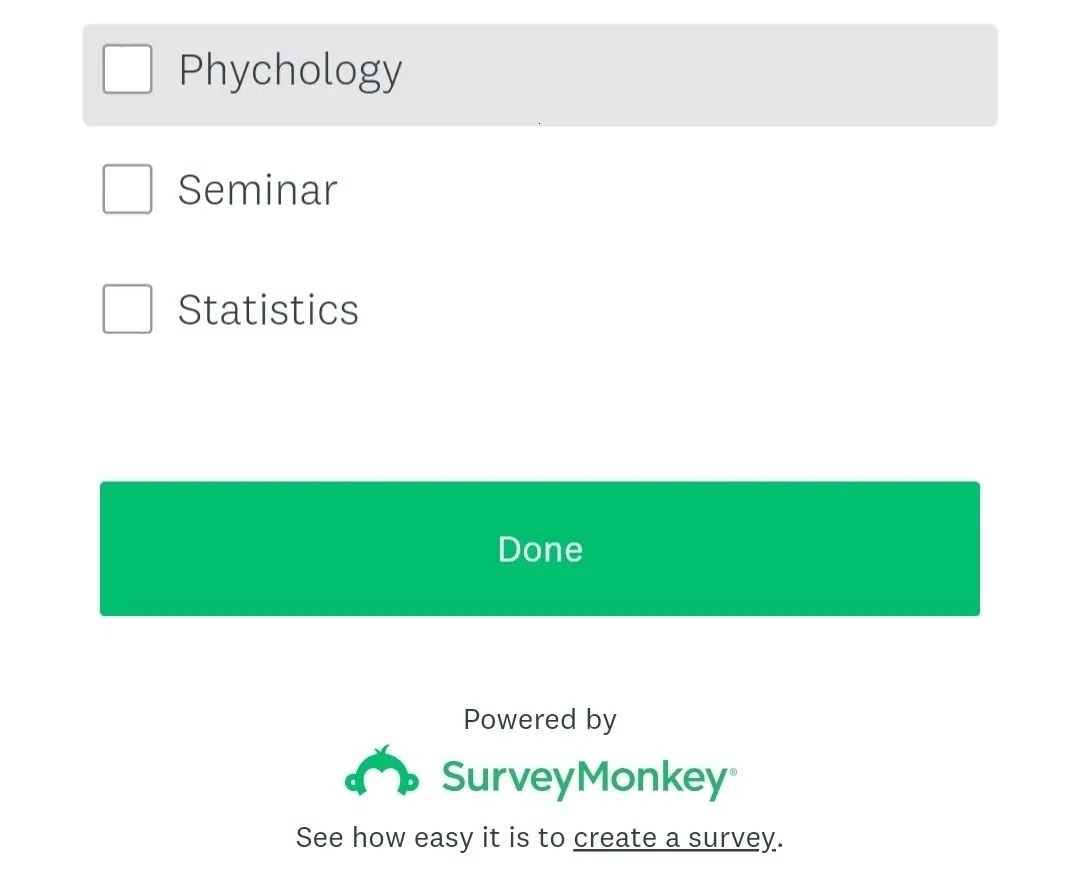
Task: Select the Phychology option label text
Action: [x=290, y=71]
